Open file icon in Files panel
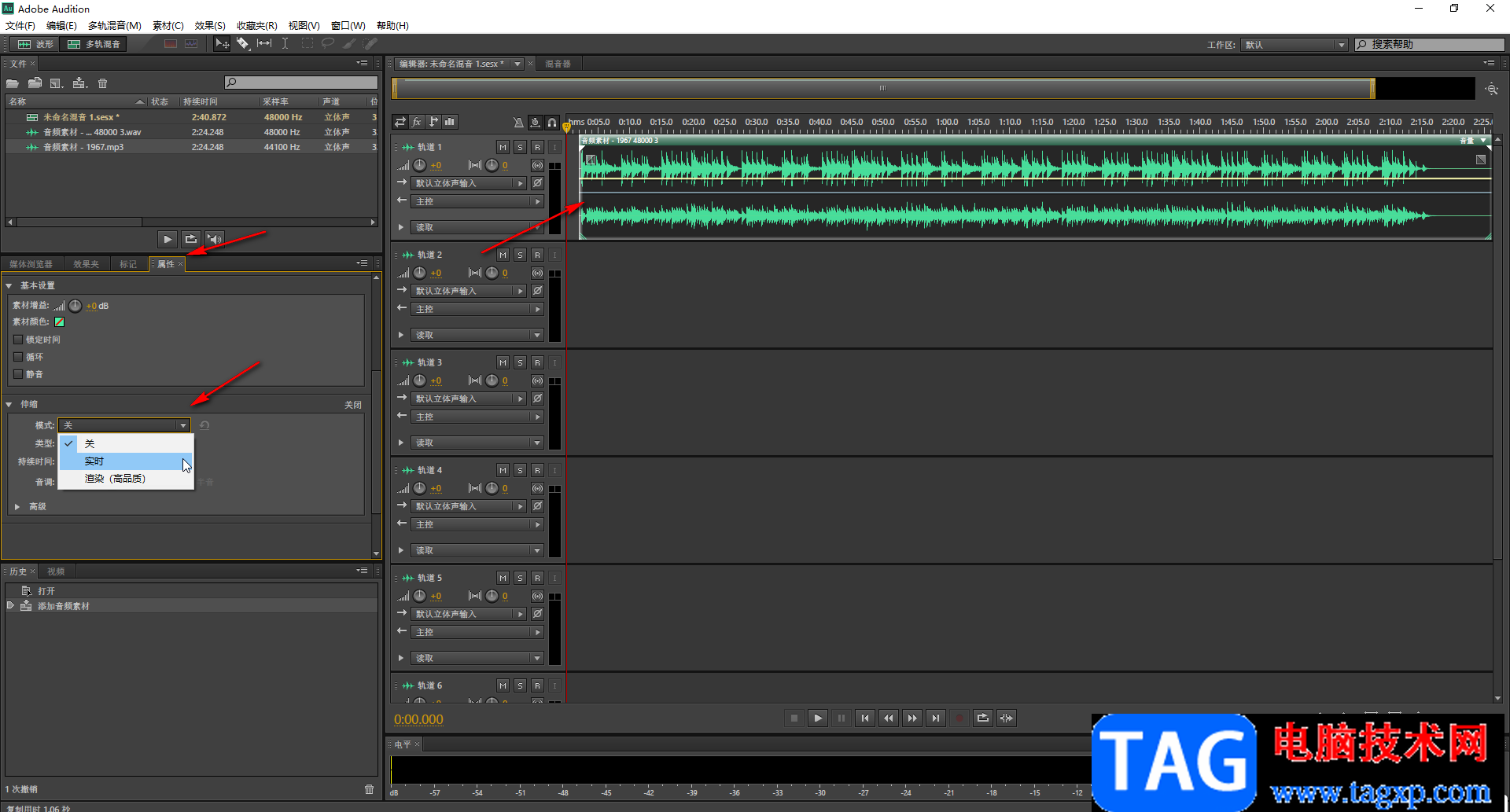This screenshot has width=1510, height=812. point(13,83)
